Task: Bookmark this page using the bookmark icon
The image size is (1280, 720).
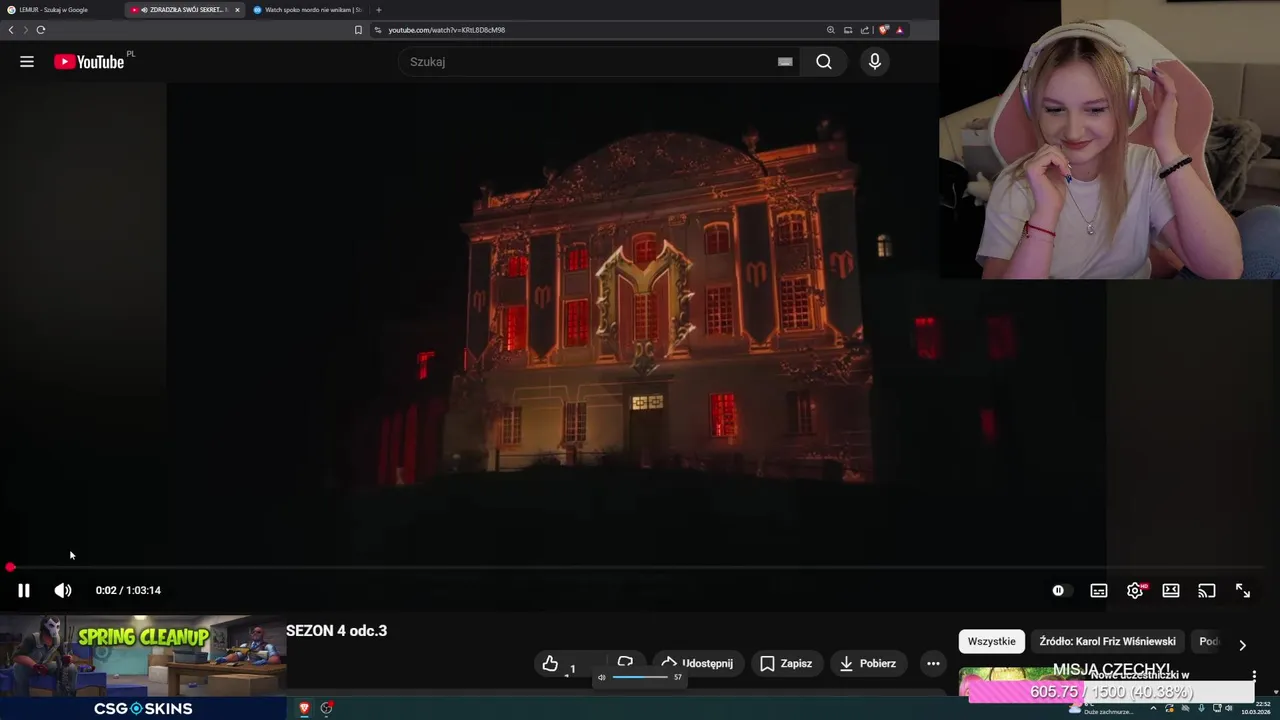Action: pos(358,30)
